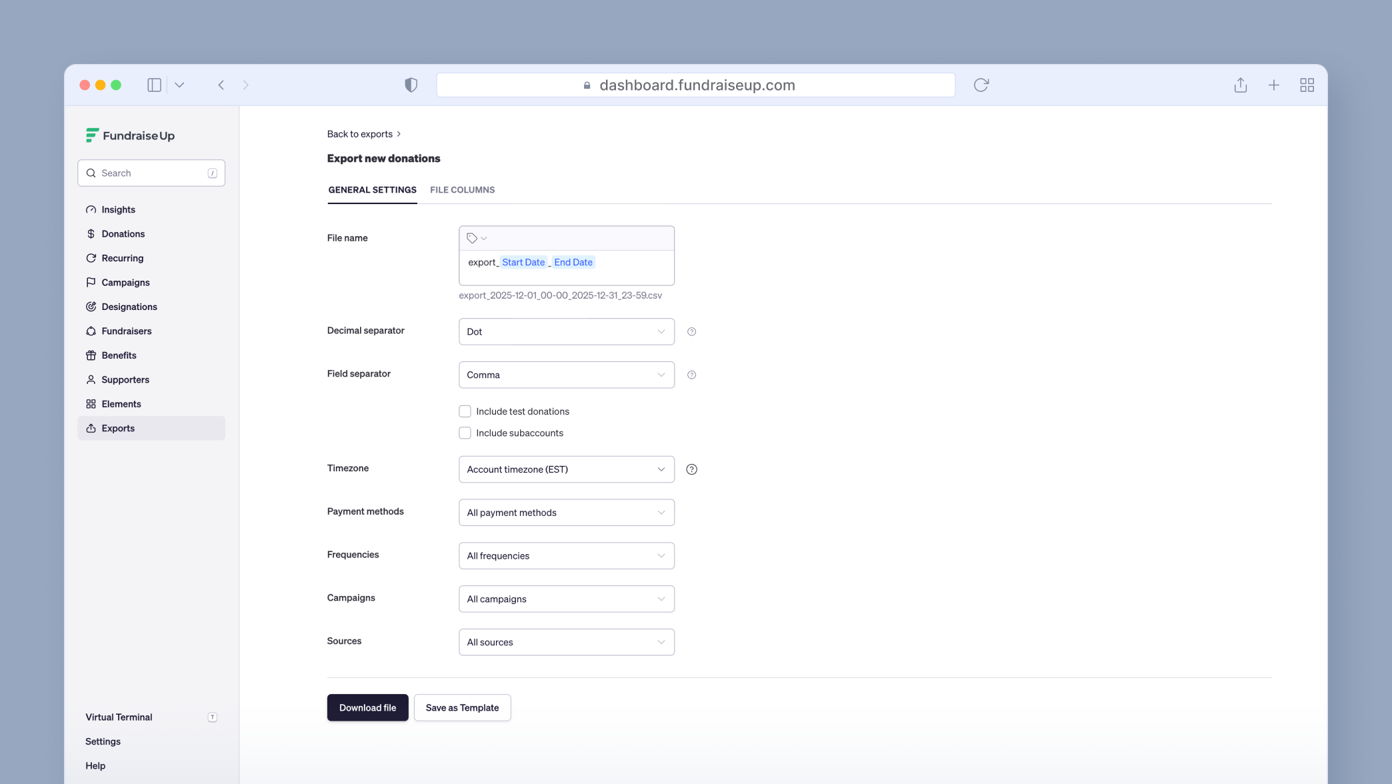Click the Start Date token in filename
The height and width of the screenshot is (784, 1392).
(522, 262)
